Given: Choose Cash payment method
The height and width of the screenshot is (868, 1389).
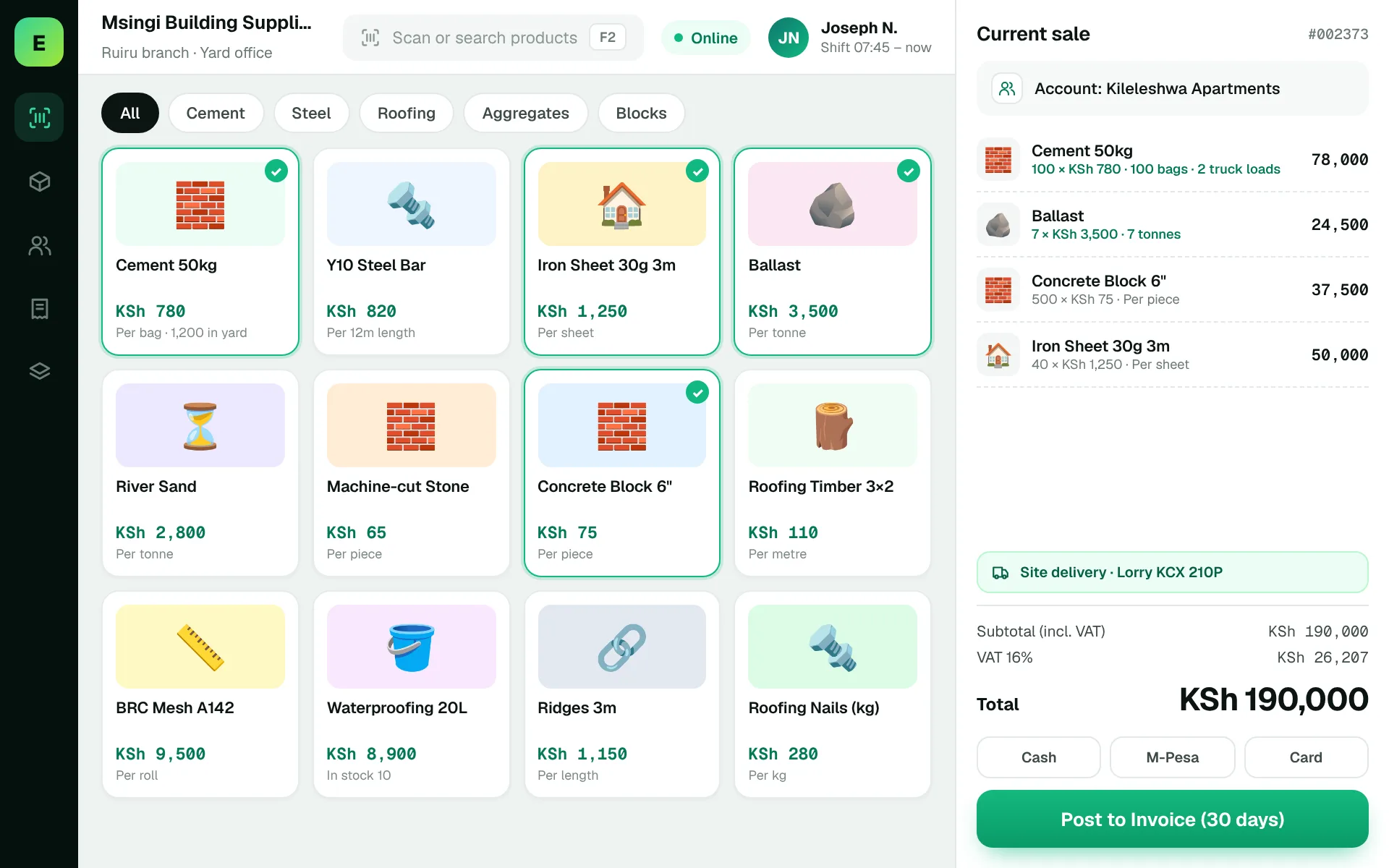Looking at the screenshot, I should [x=1038, y=757].
